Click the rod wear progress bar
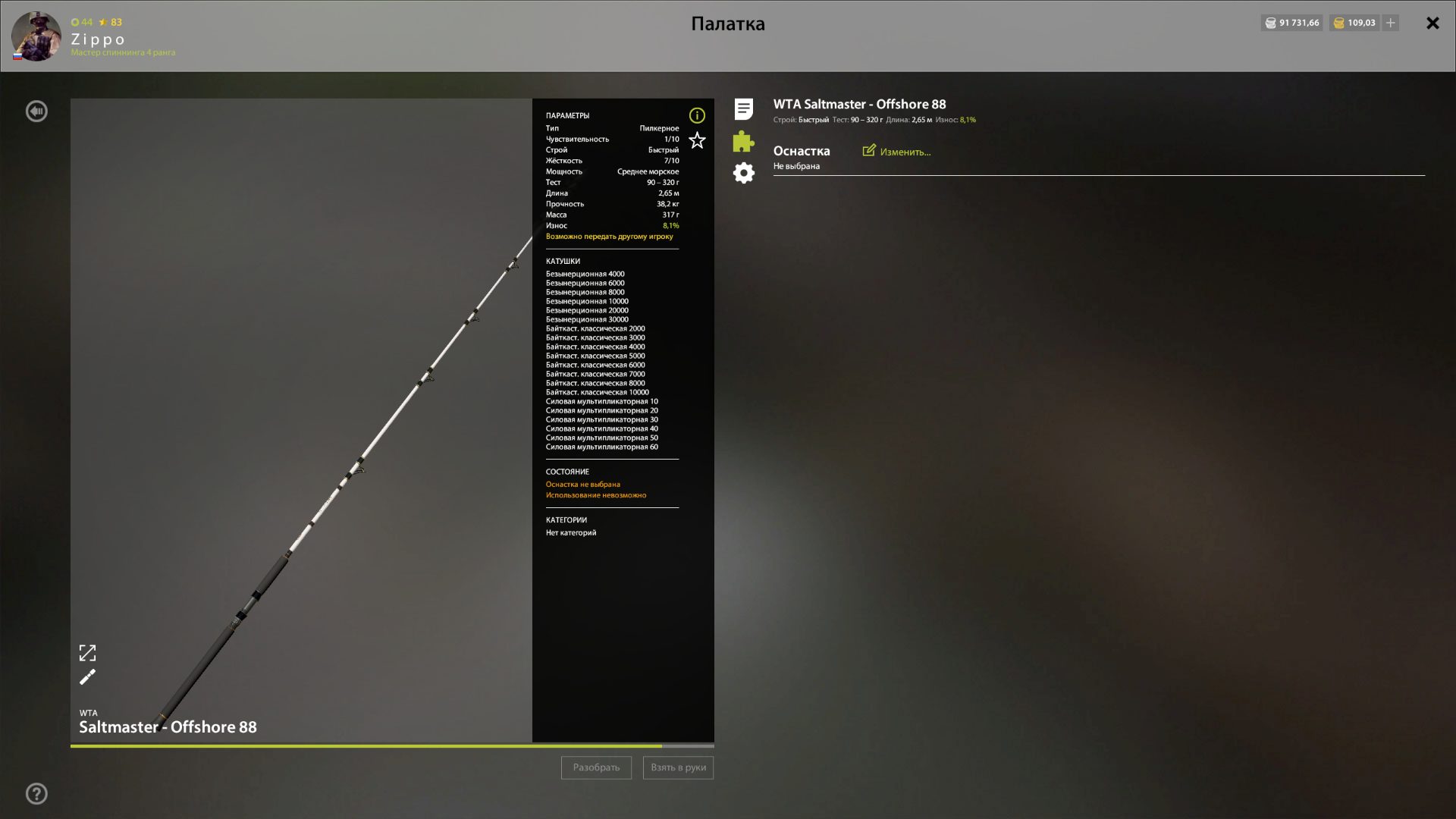The width and height of the screenshot is (1456, 819). point(392,746)
